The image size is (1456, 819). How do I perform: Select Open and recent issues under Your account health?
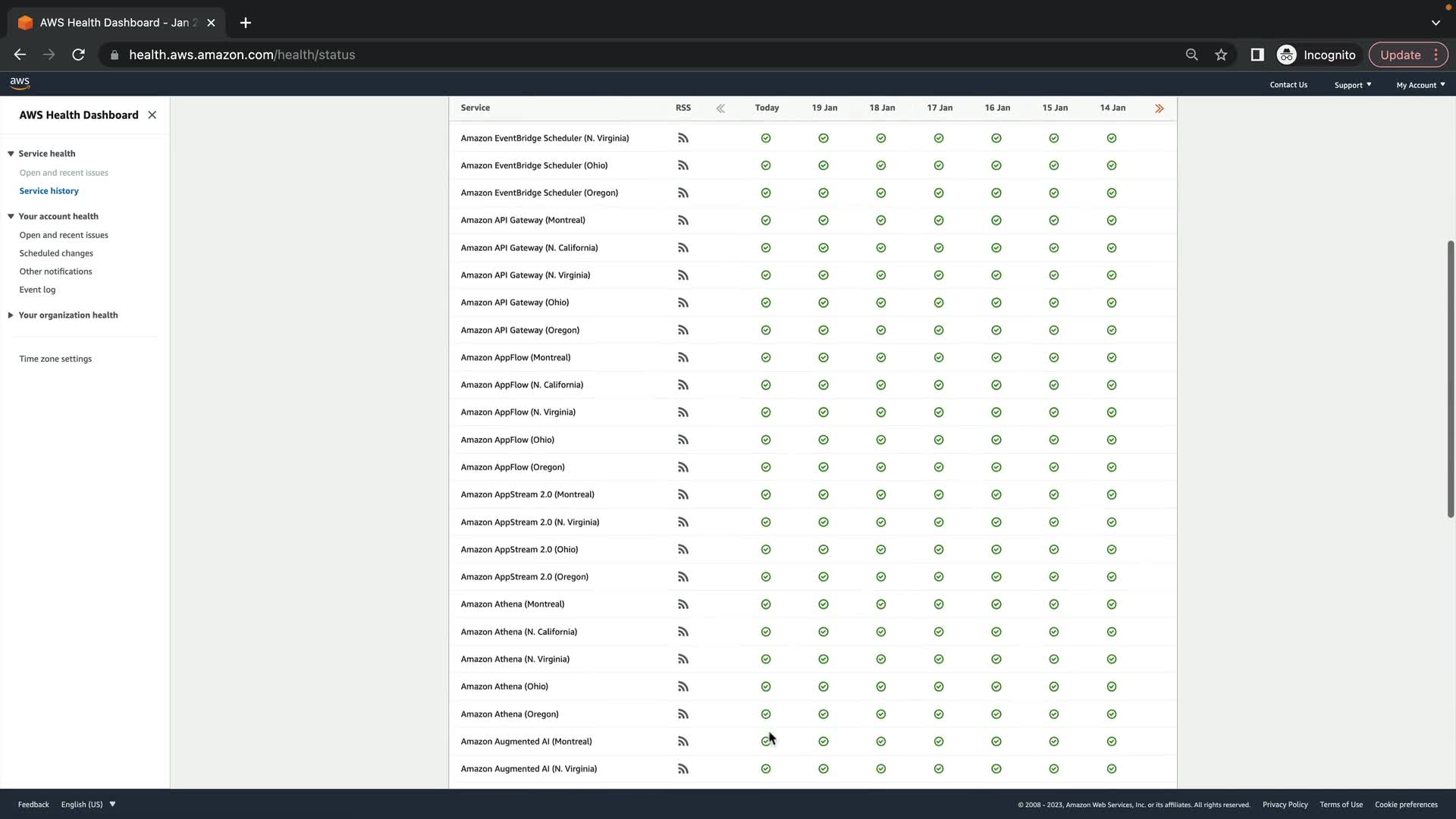(x=64, y=235)
